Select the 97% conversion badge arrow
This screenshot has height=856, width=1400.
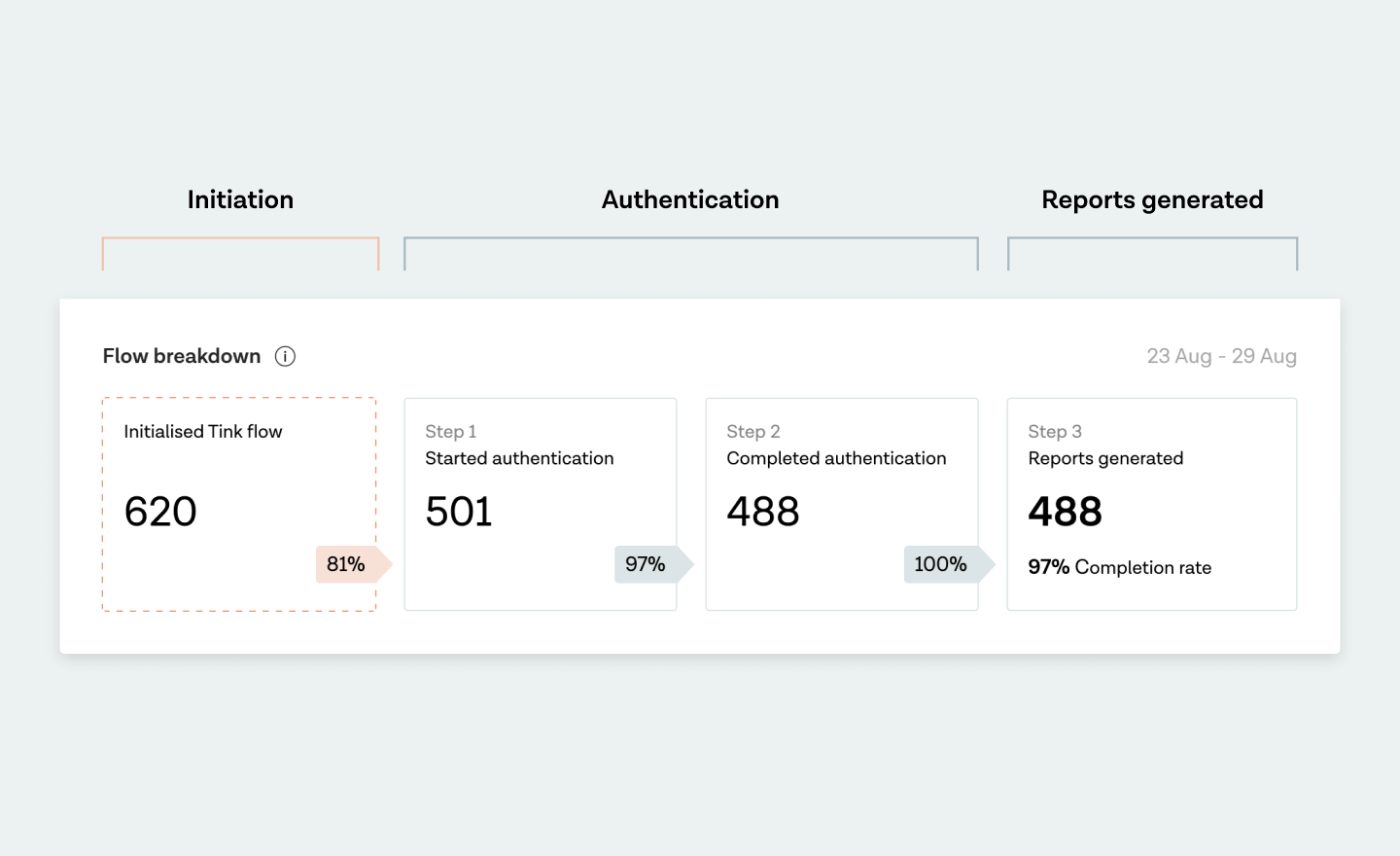(651, 564)
